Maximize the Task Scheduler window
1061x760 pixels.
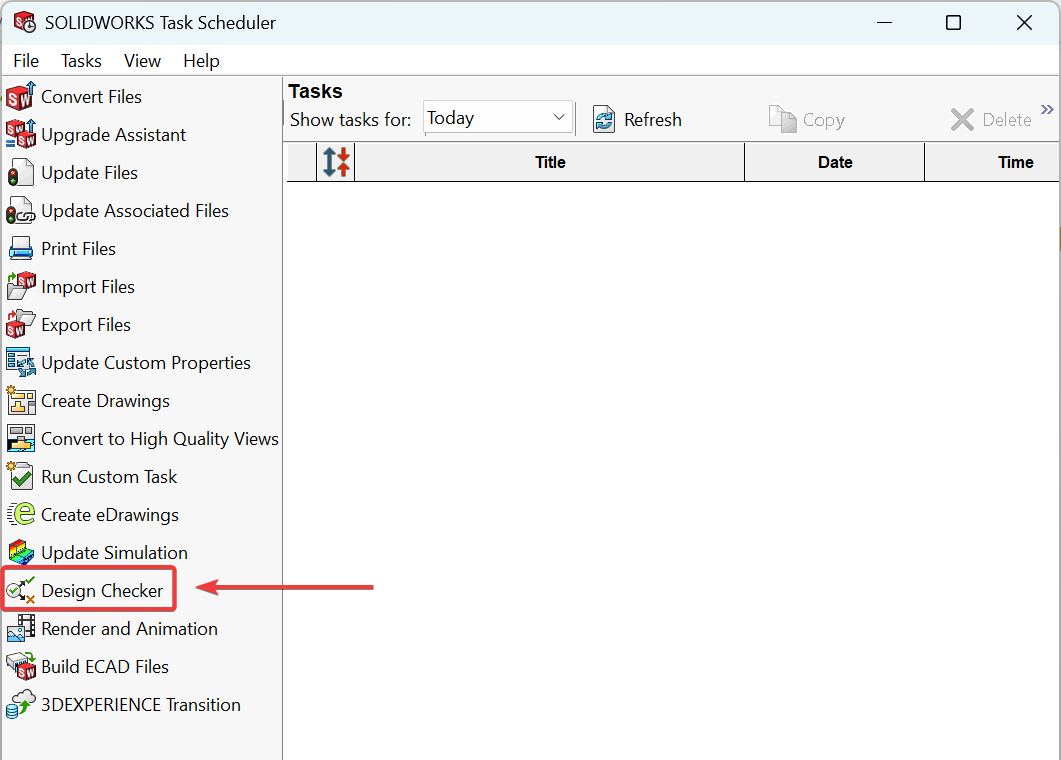[953, 22]
